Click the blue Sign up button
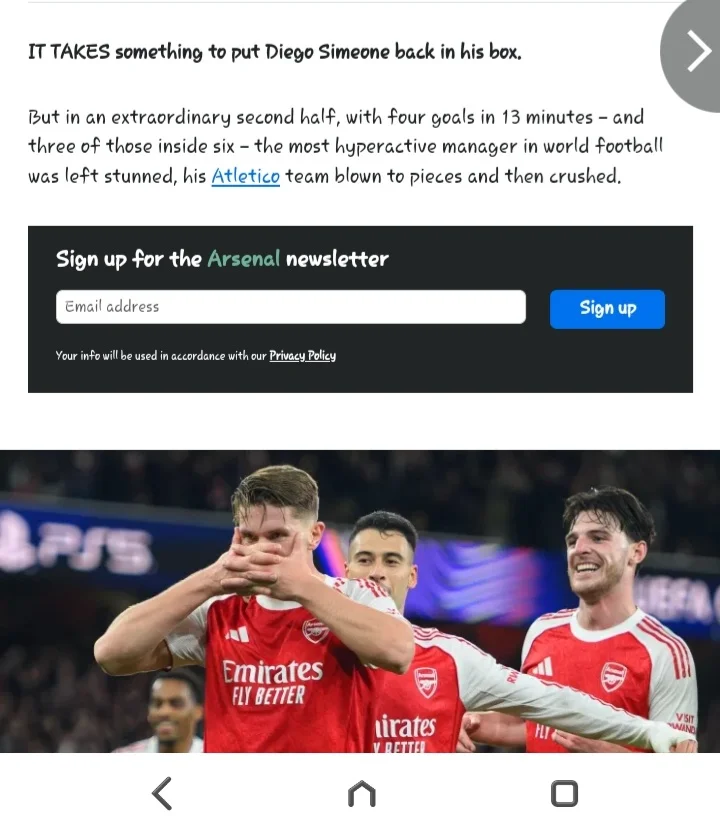The image size is (720, 837). pos(607,309)
